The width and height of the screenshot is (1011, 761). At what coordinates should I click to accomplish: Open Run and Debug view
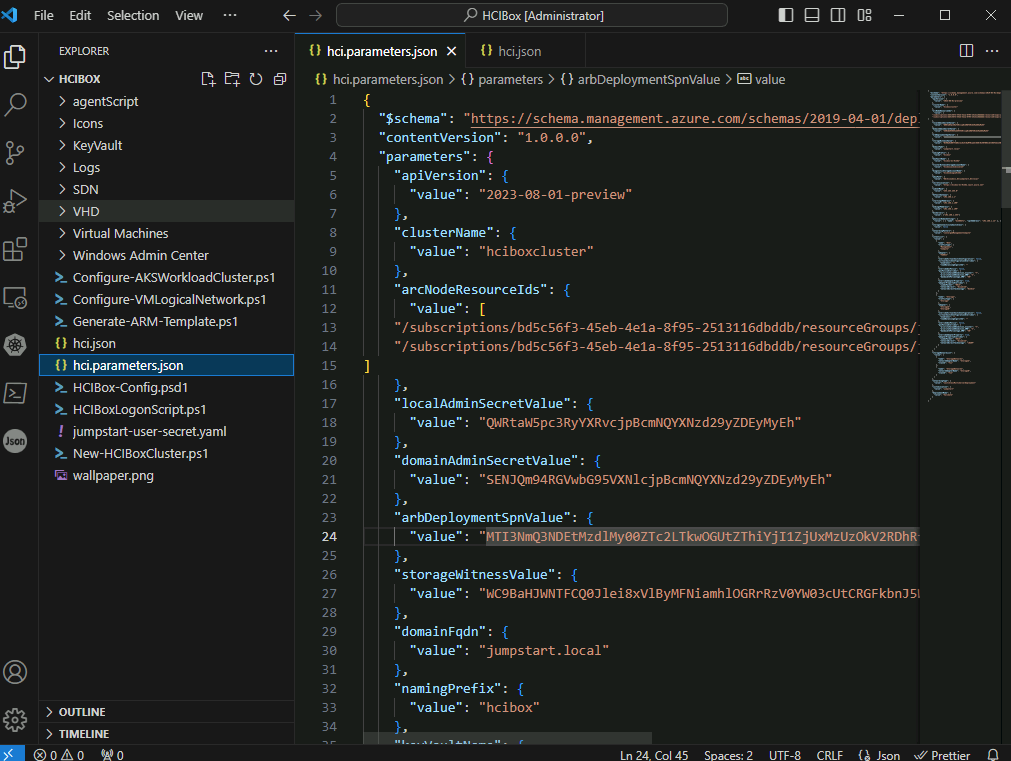tap(15, 201)
